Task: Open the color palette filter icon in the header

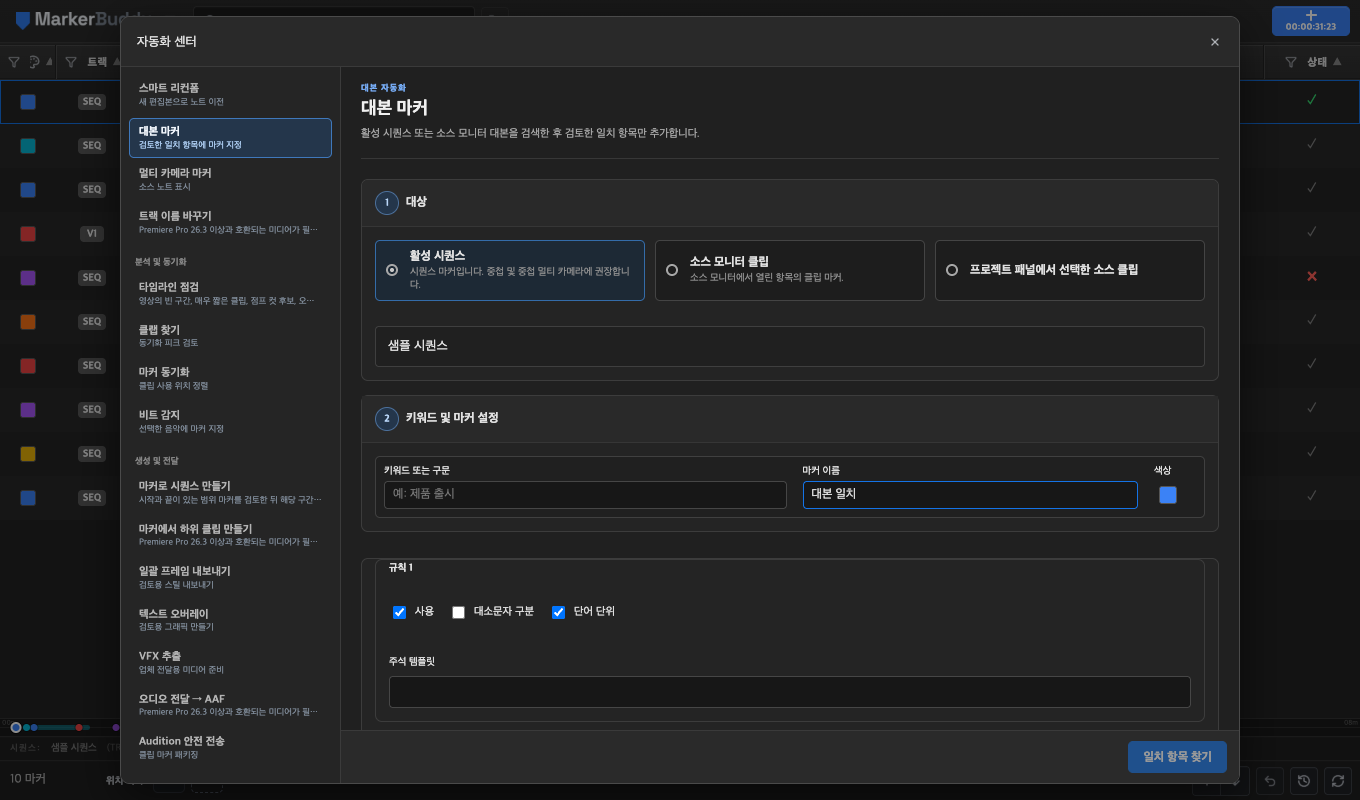Action: [x=35, y=62]
